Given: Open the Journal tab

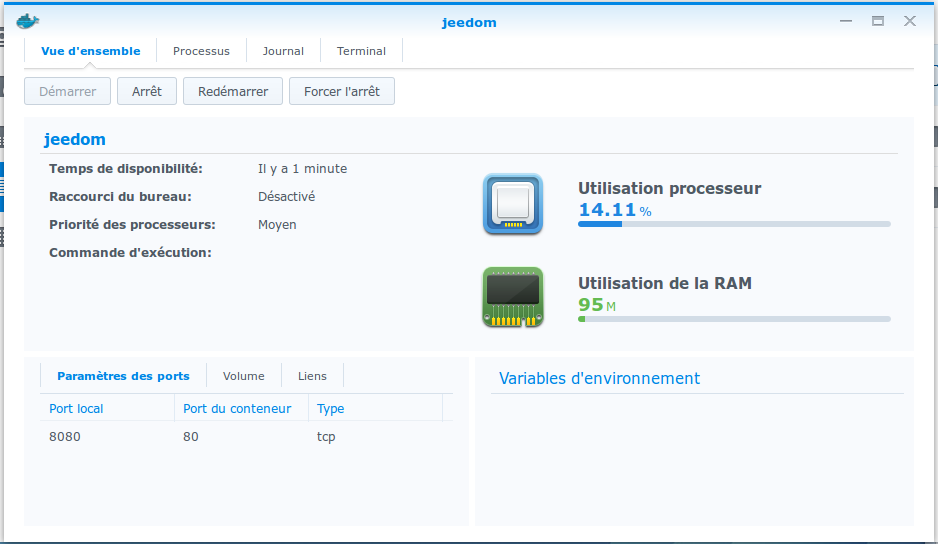Looking at the screenshot, I should (283, 51).
